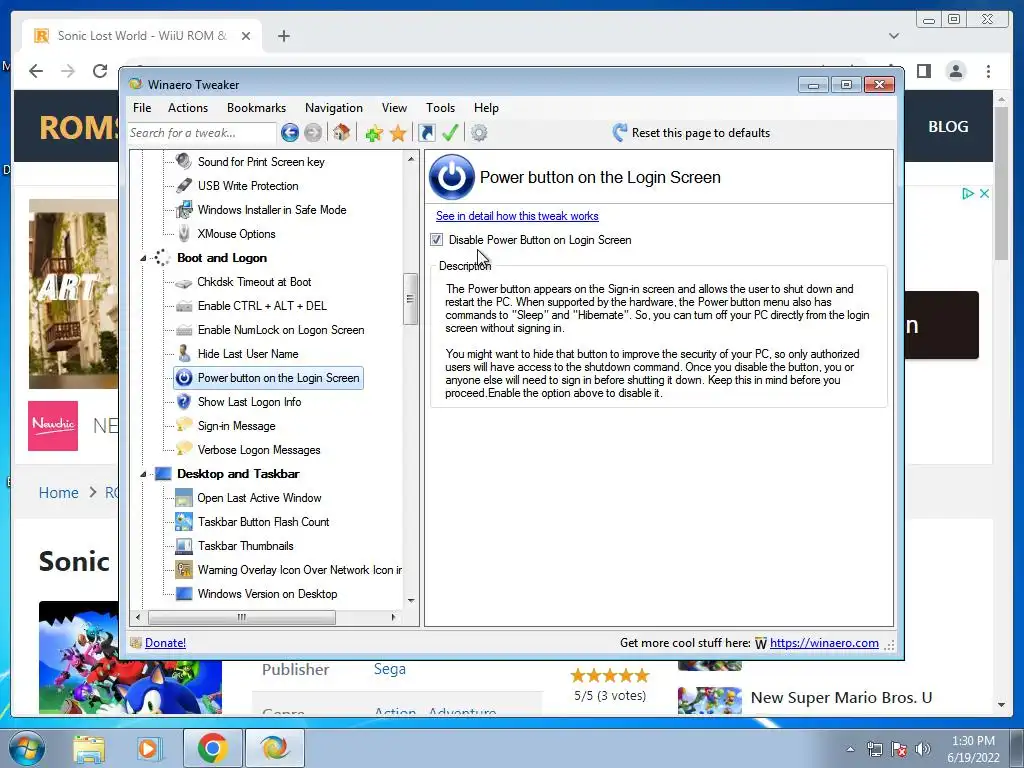Click the tree scrollbar's down arrow

(x=411, y=600)
